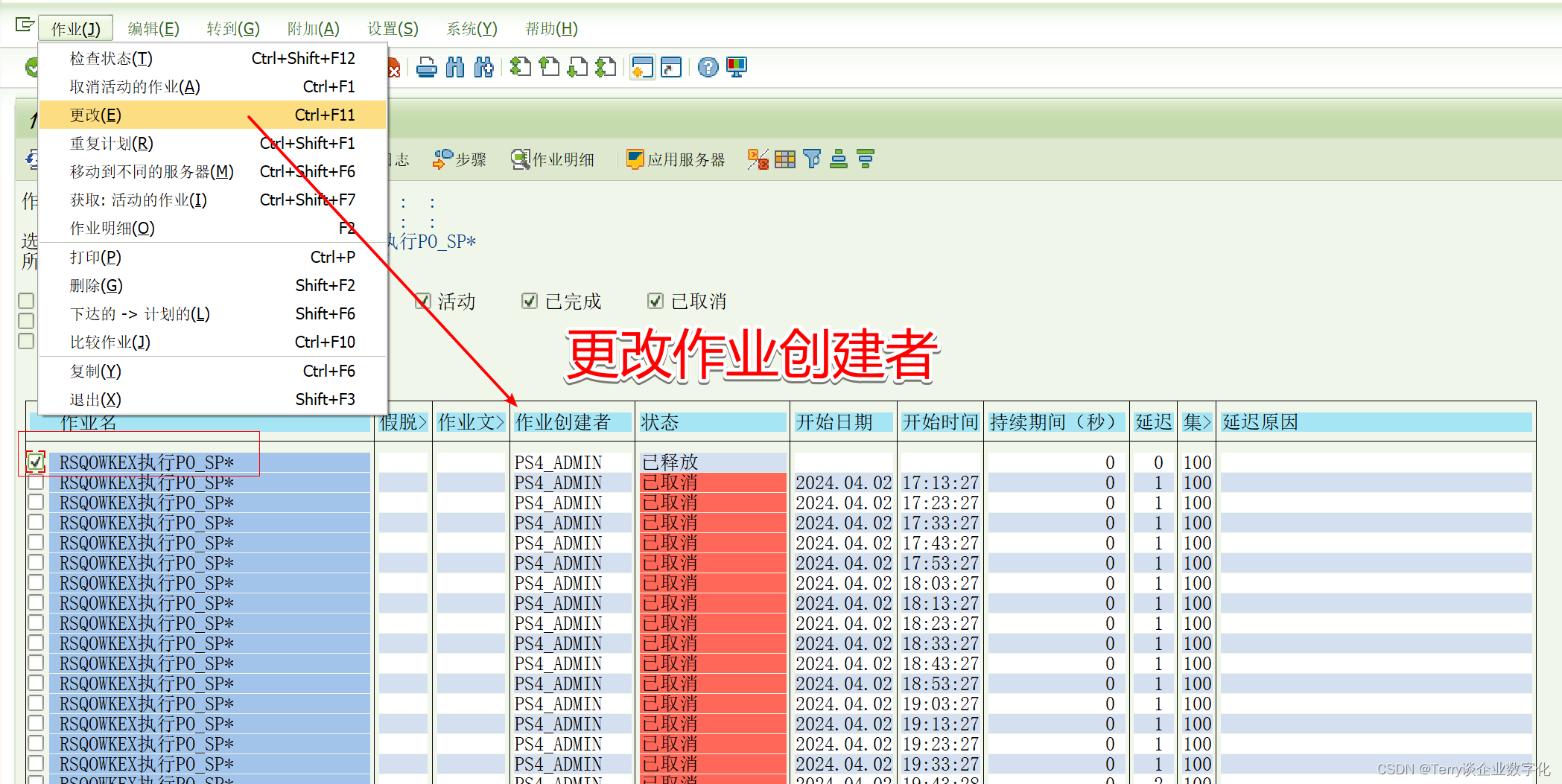Open Customize Local Layout monitor icon
Viewport: 1562px width, 784px height.
click(x=737, y=67)
